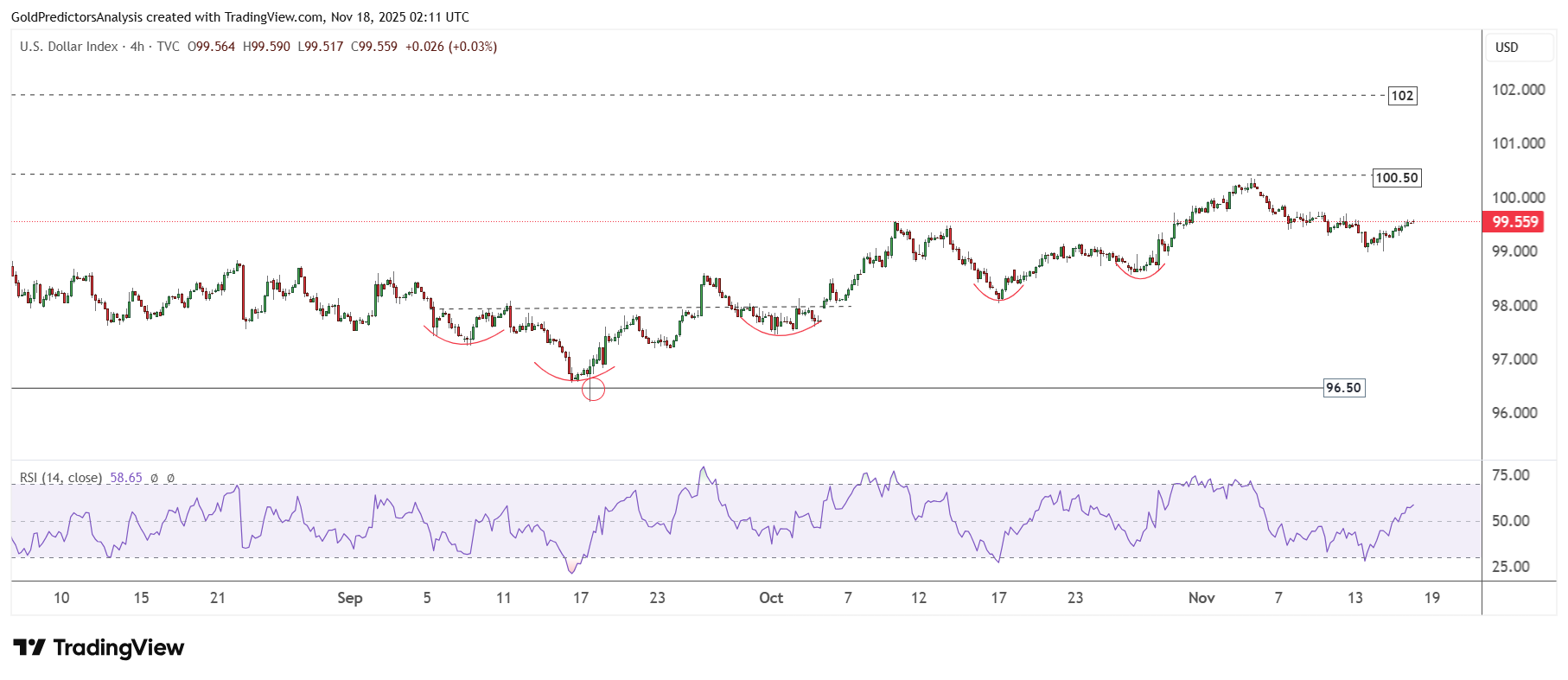Click the TVC data source label
Viewport: 1568px width, 680px height.
click(168, 47)
